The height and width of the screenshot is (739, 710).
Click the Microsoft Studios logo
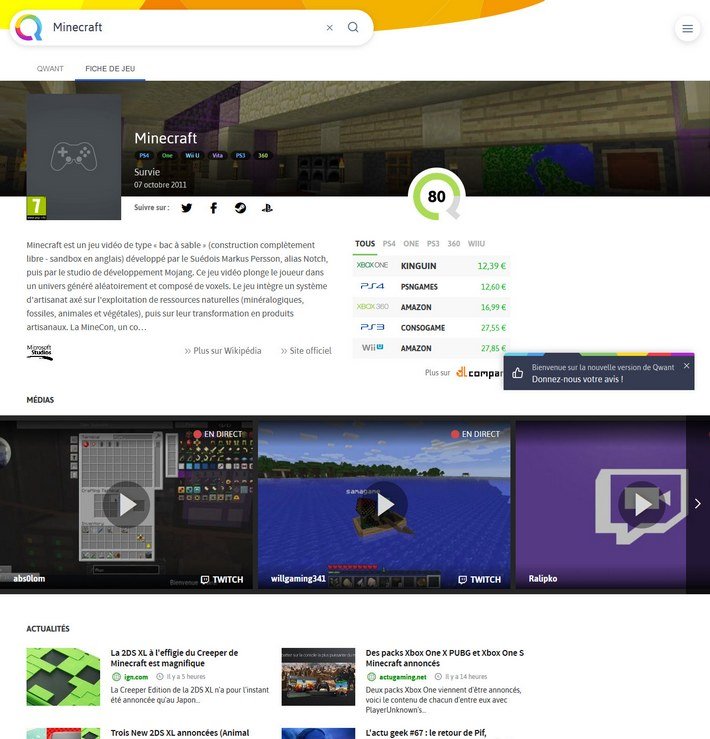pyautogui.click(x=40, y=352)
